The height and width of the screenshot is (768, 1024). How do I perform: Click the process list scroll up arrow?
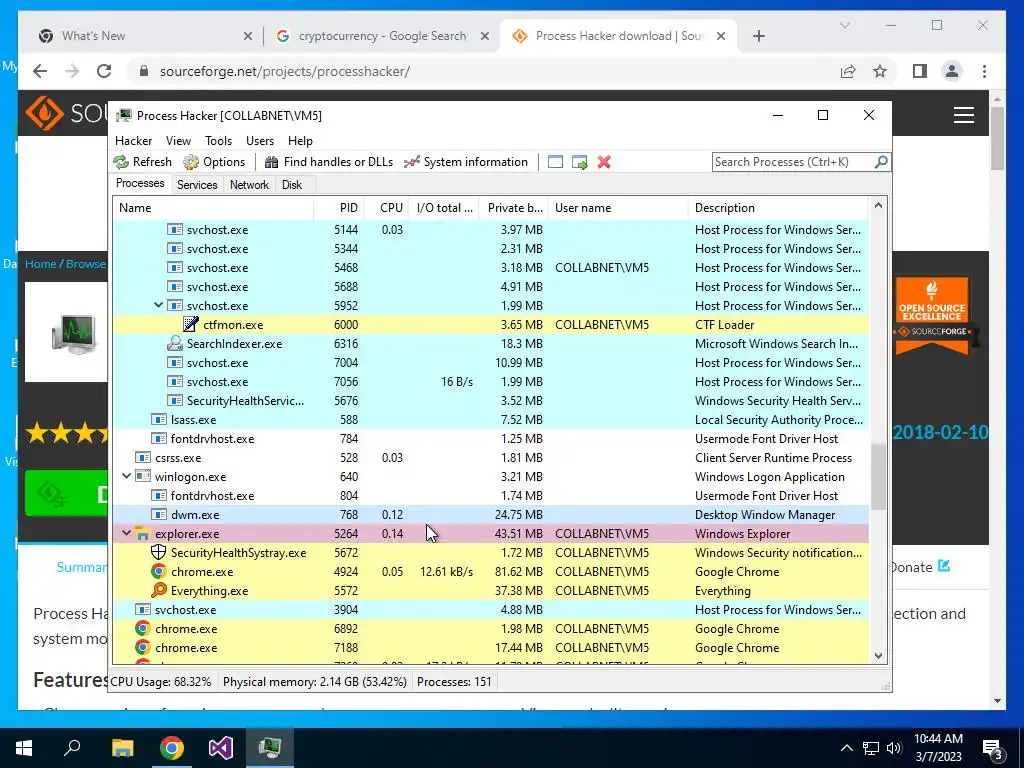click(878, 205)
